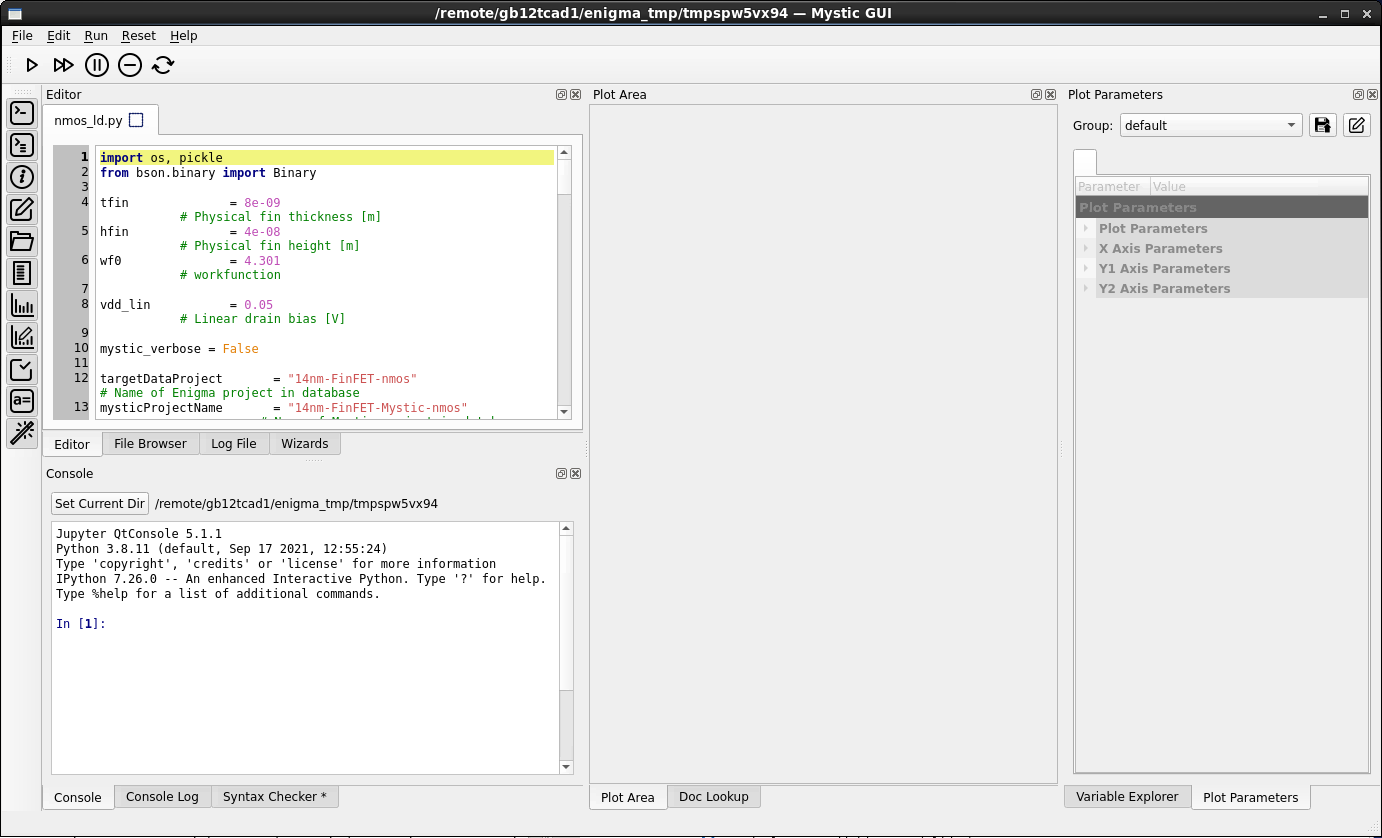This screenshot has height=838, width=1382.
Task: Expand X Axis Parameters tree node
Action: 1085,248
